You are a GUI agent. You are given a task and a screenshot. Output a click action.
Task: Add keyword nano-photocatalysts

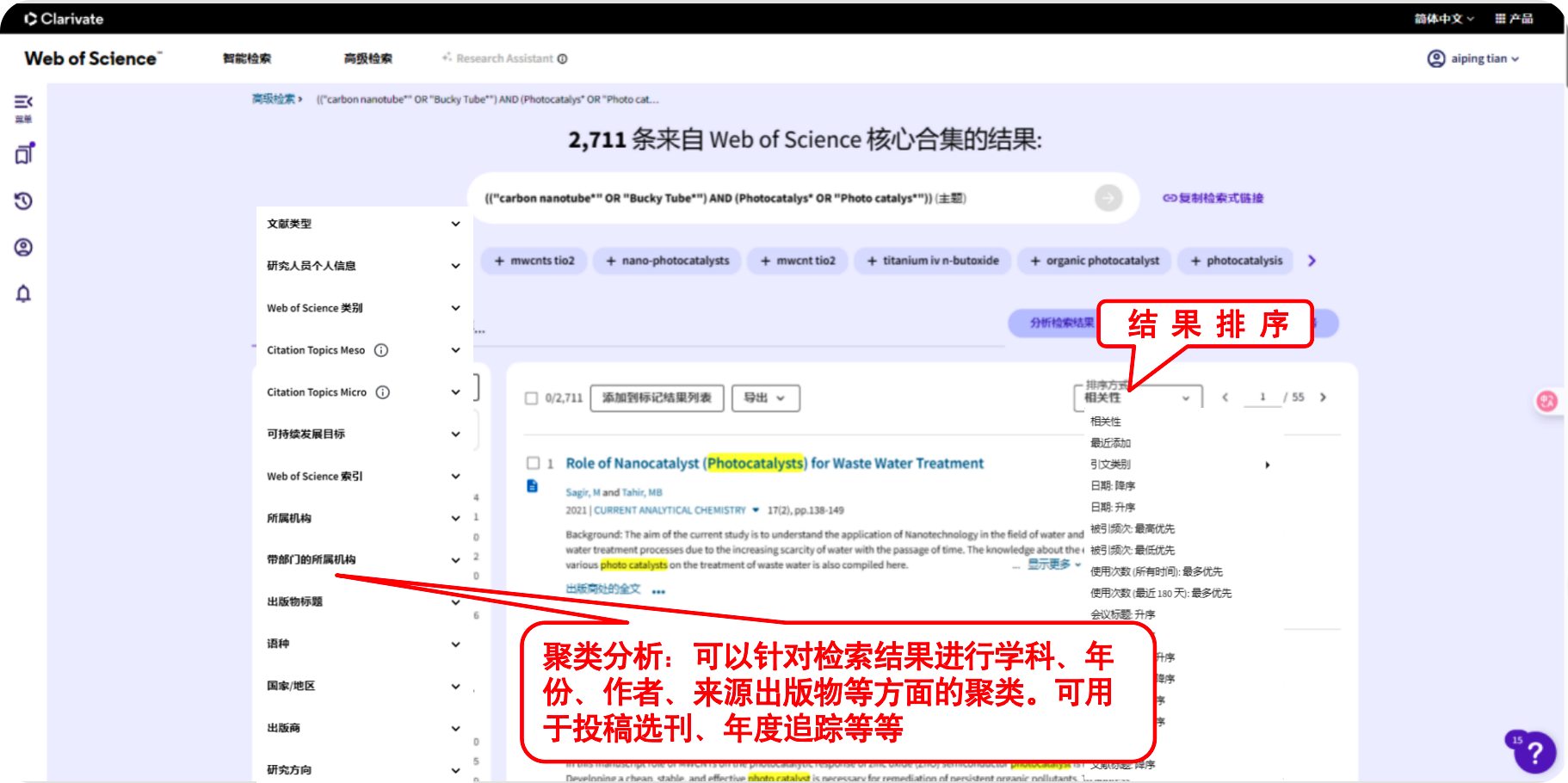pyautogui.click(x=667, y=261)
